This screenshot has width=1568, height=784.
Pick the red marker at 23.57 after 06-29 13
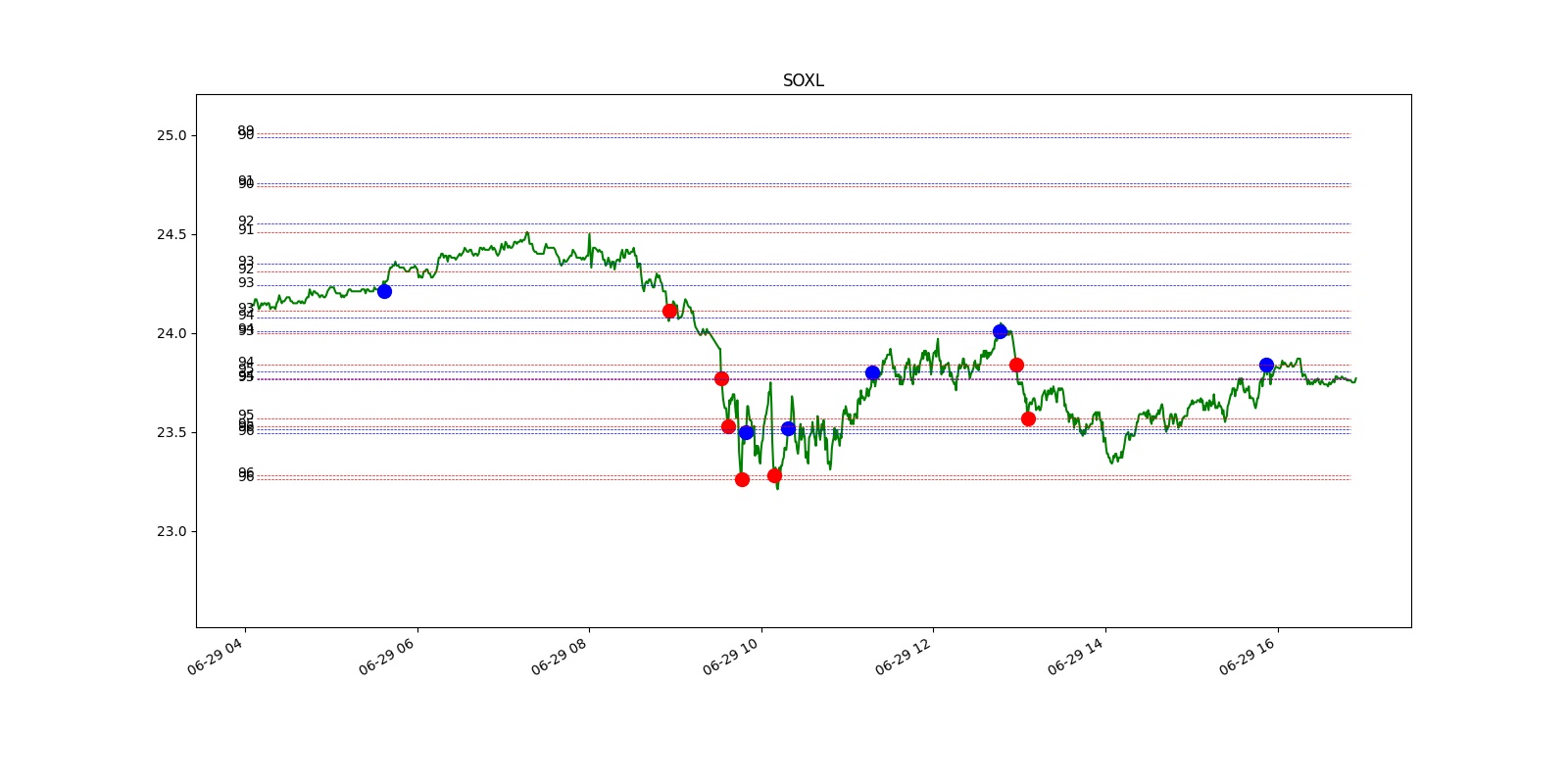(1028, 418)
